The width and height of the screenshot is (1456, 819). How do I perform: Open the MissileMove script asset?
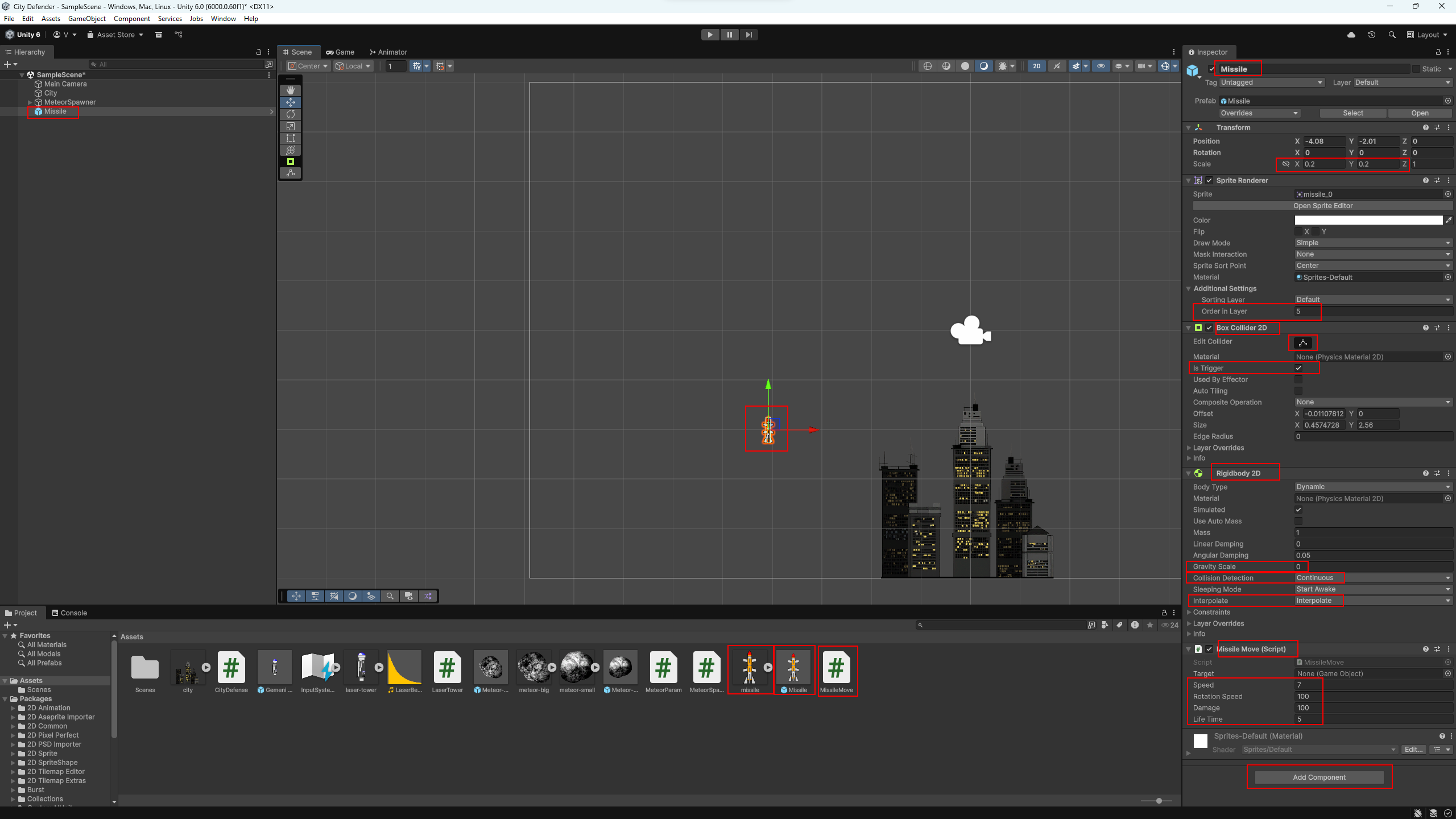(836, 669)
